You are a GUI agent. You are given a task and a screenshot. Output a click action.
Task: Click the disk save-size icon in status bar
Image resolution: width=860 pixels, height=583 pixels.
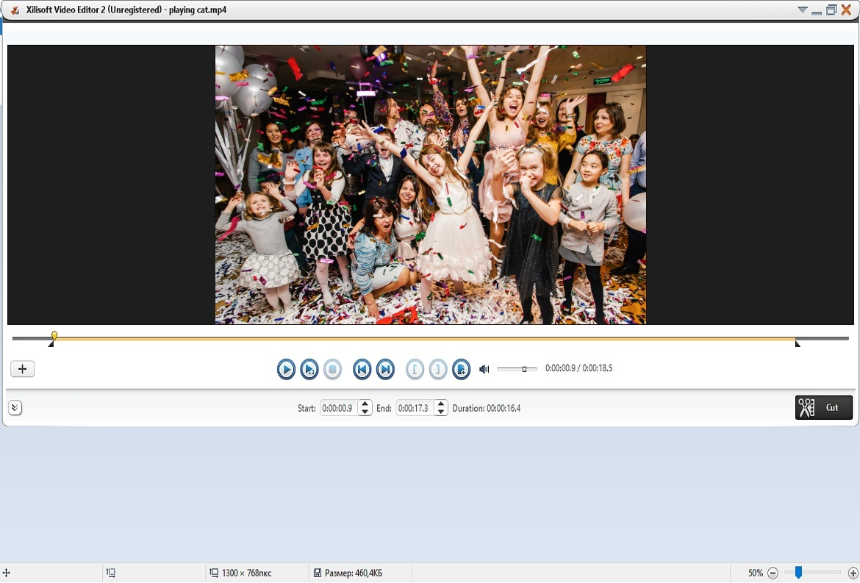pos(317,573)
